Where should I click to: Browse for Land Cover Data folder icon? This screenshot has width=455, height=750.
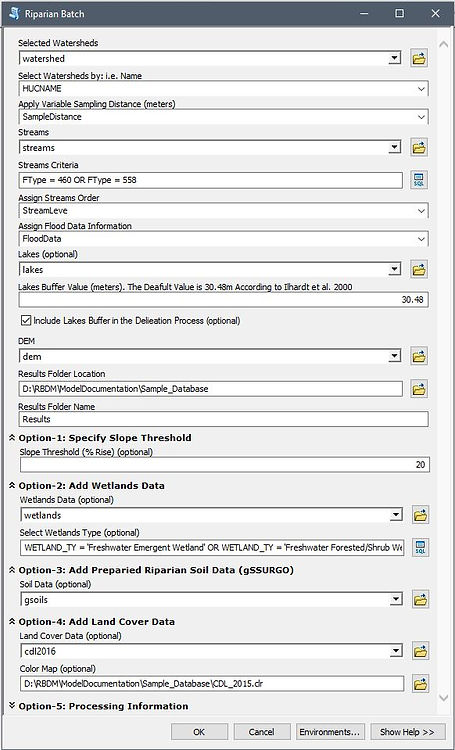420,651
